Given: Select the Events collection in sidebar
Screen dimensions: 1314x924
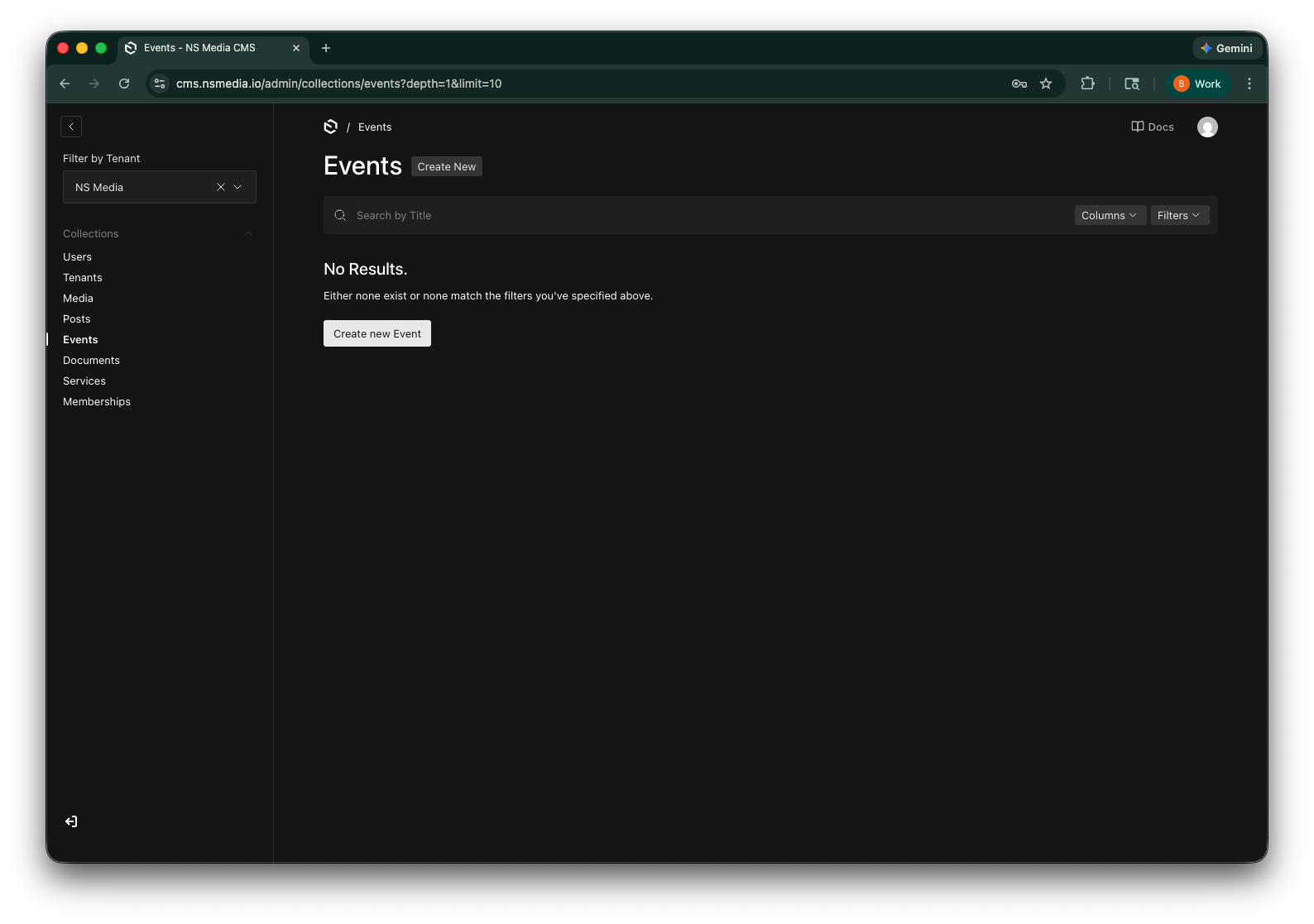Looking at the screenshot, I should [x=80, y=340].
